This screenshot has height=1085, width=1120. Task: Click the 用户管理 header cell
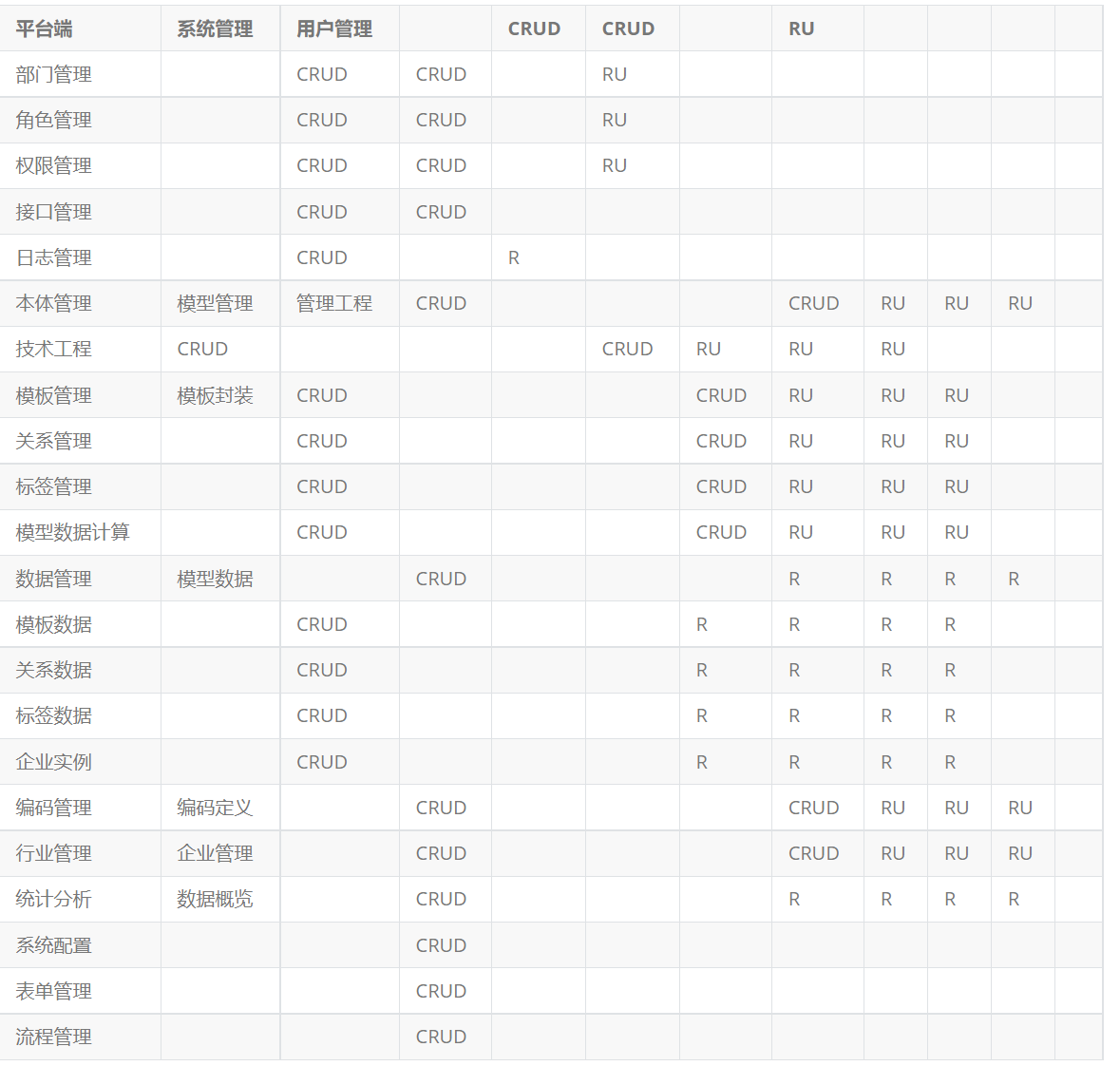click(333, 29)
